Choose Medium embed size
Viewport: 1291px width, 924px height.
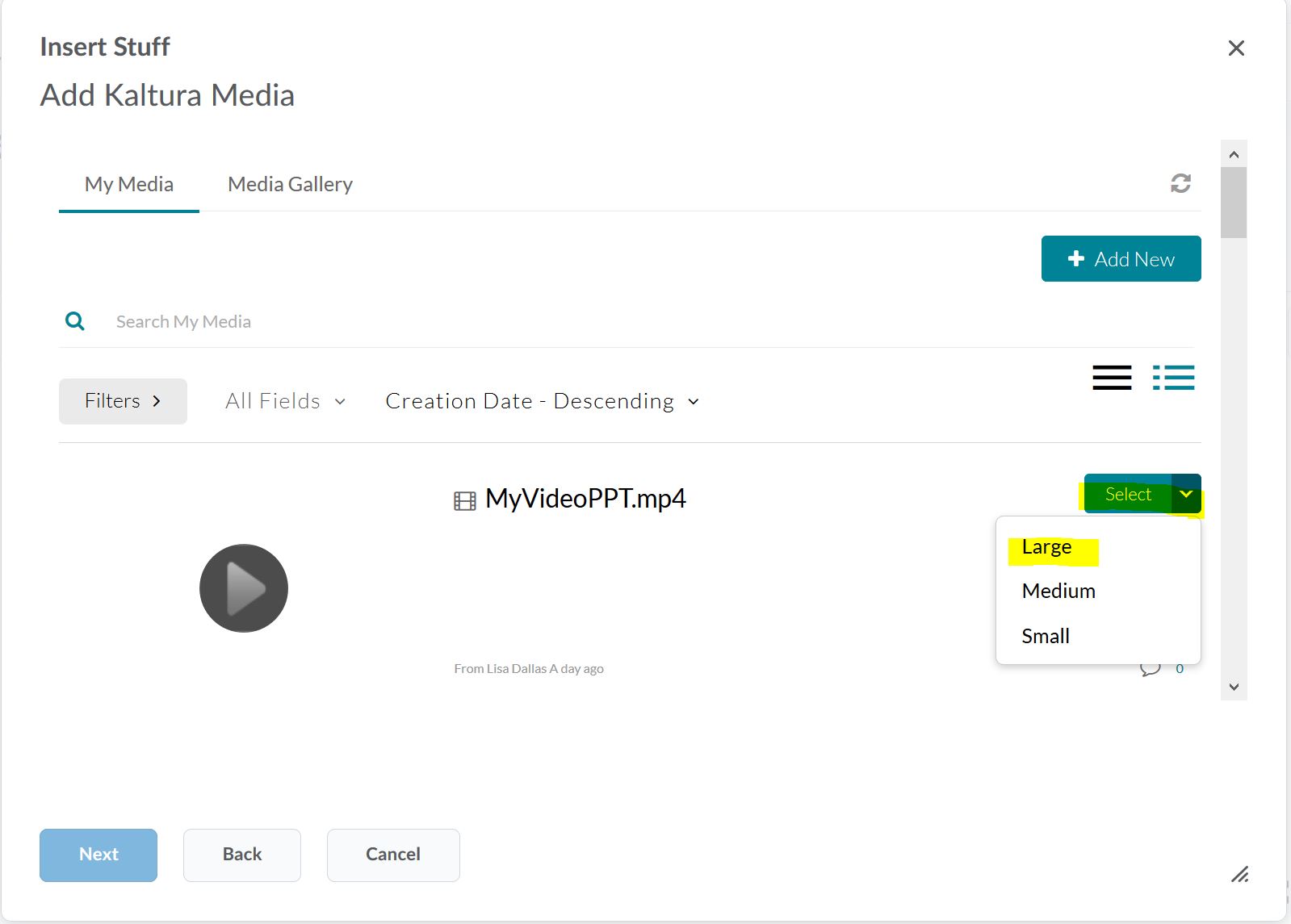click(1058, 591)
